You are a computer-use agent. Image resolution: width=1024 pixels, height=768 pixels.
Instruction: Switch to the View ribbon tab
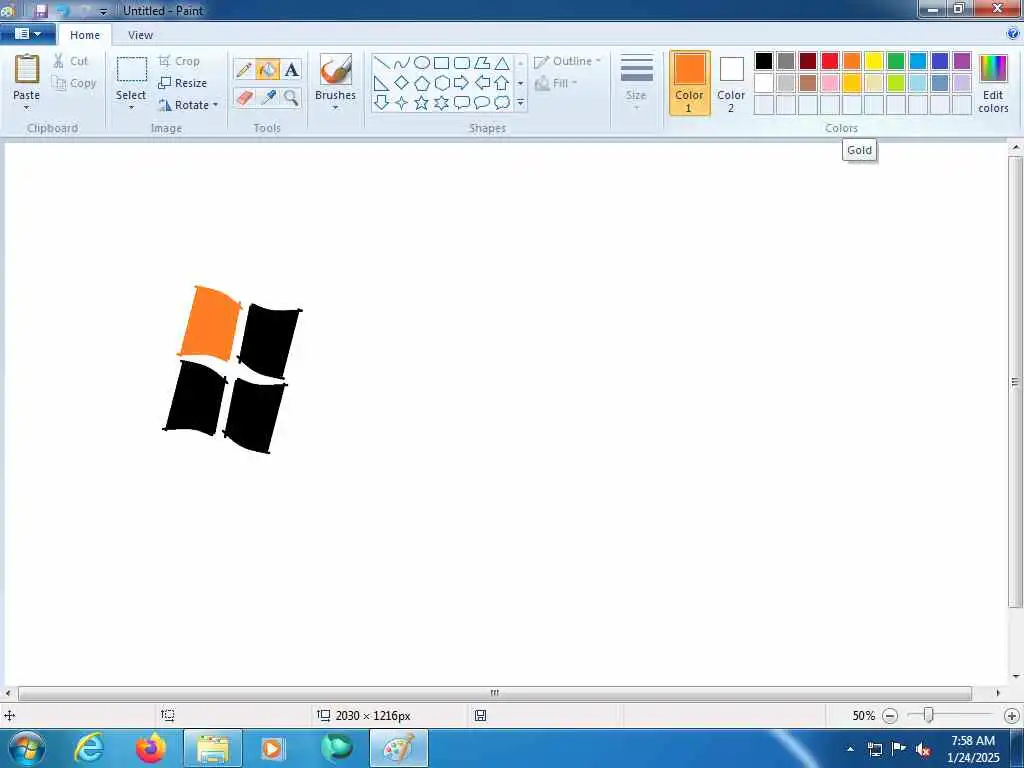point(140,35)
